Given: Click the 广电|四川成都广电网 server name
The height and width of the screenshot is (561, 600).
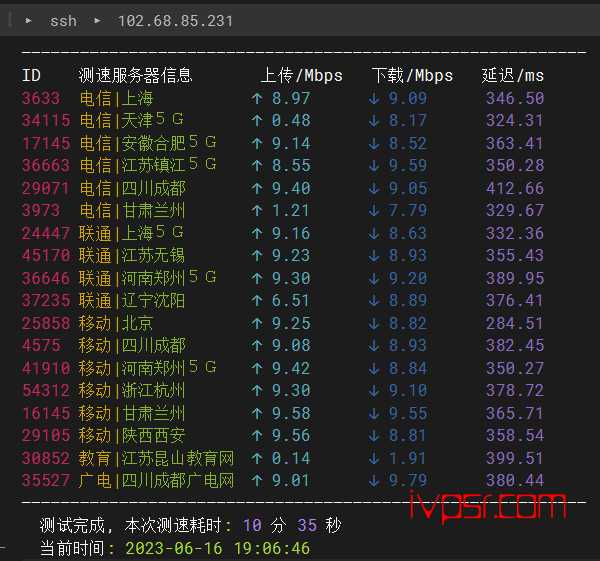Looking at the screenshot, I should (157, 480).
